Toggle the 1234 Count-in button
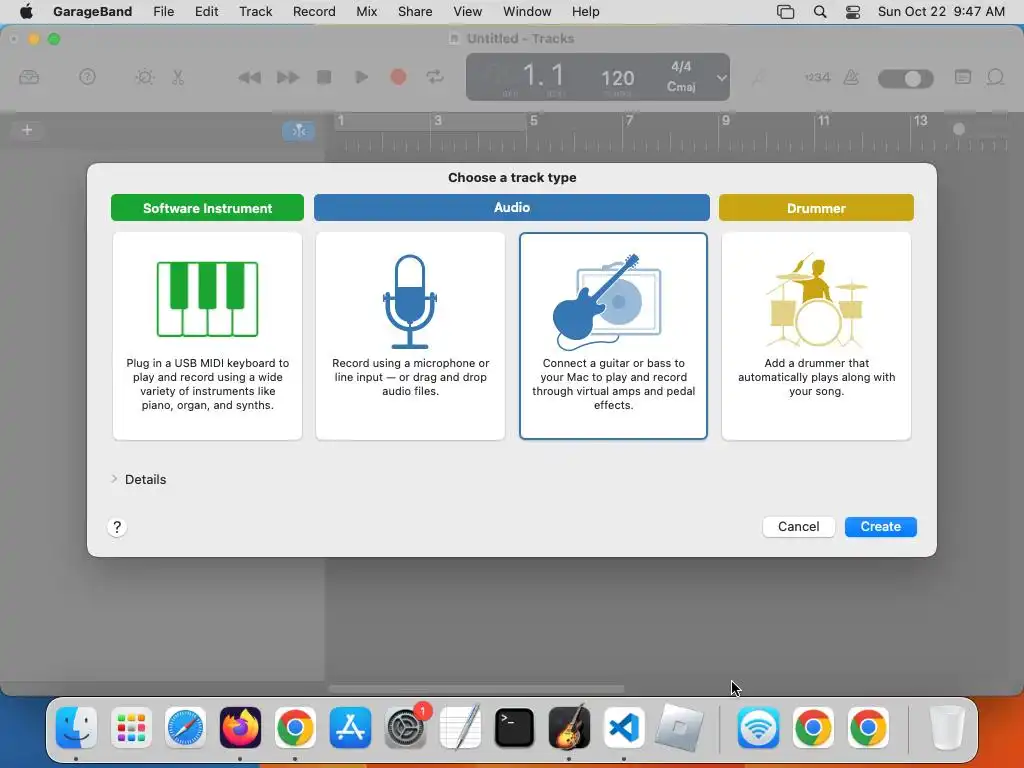This screenshot has height=768, width=1024. point(817,77)
